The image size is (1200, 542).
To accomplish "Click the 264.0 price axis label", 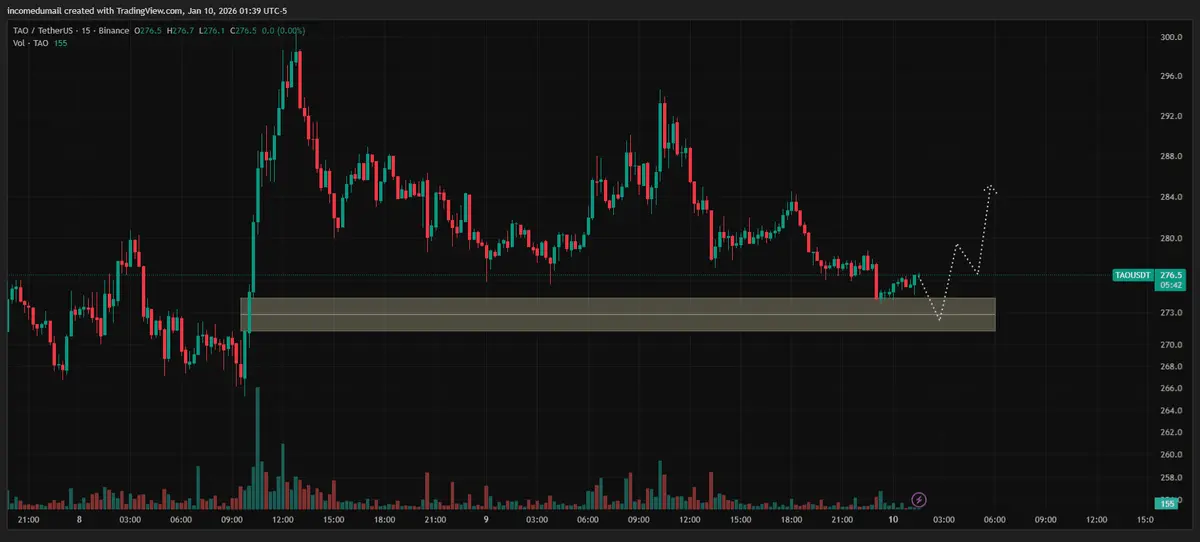I will click(x=1172, y=411).
